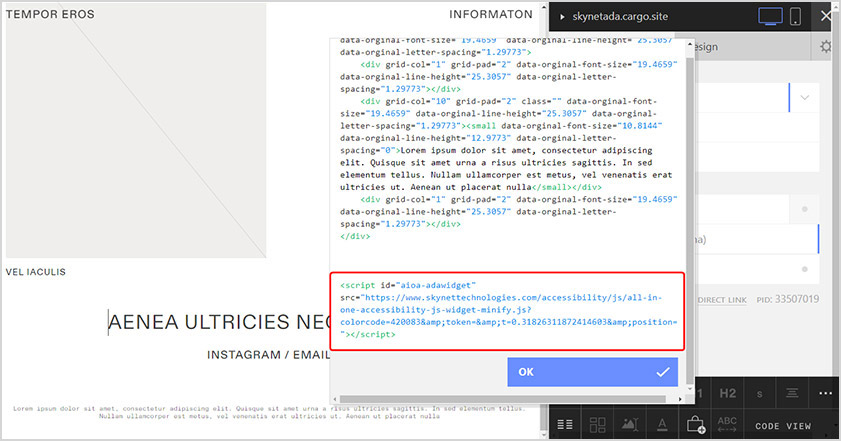Screen dimensions: 841x441
Task: Open the ABC letter-spacing tool
Action: tap(727, 424)
